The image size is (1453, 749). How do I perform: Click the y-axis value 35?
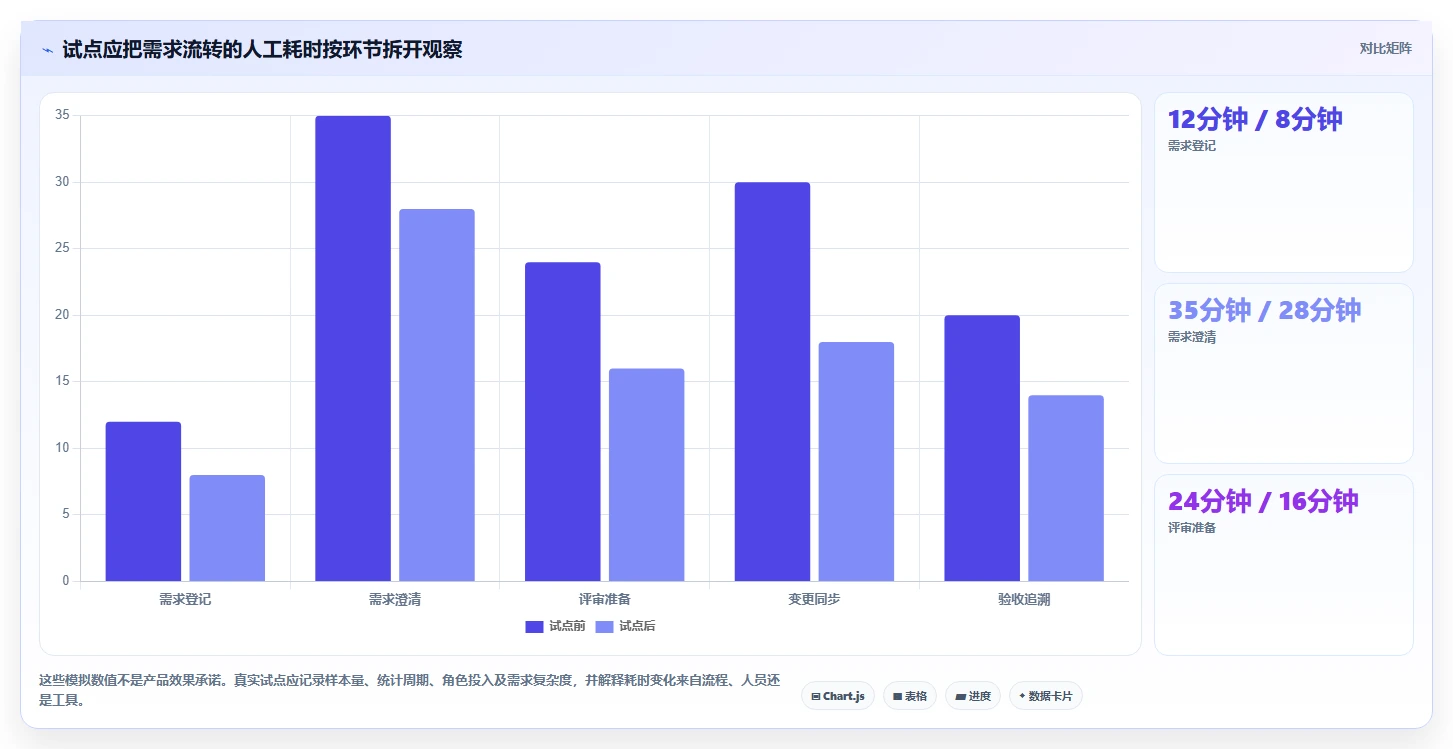62,116
